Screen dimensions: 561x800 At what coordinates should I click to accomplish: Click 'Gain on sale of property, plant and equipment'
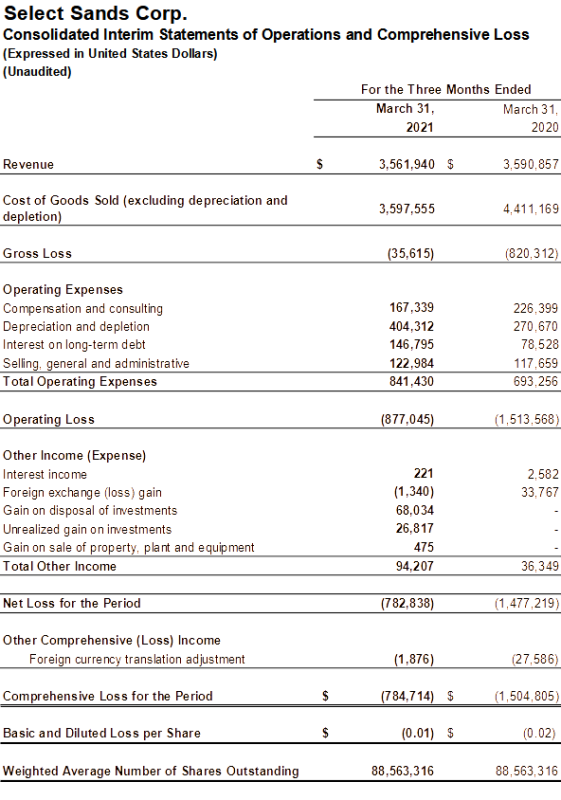[129, 547]
